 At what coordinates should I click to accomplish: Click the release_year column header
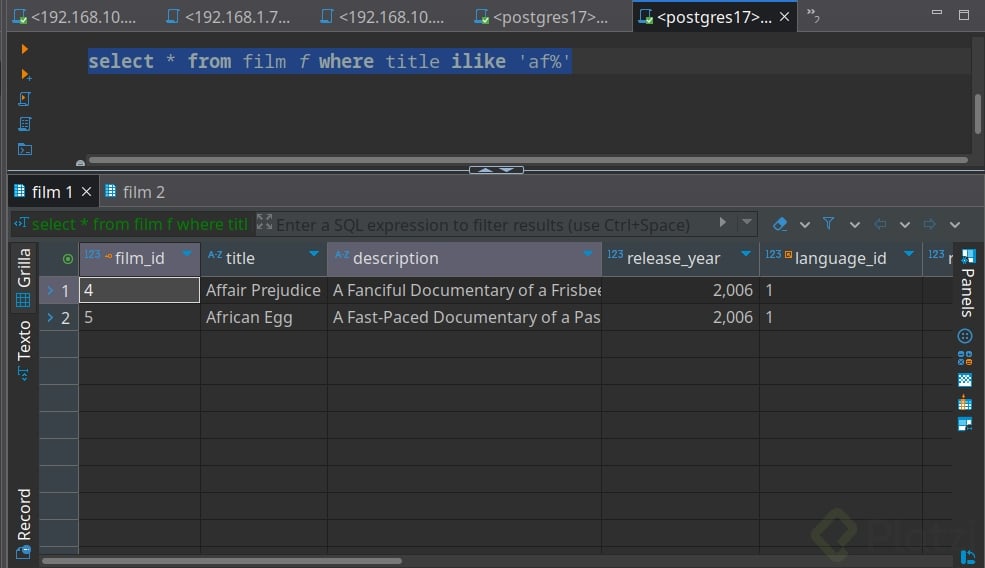tap(680, 258)
